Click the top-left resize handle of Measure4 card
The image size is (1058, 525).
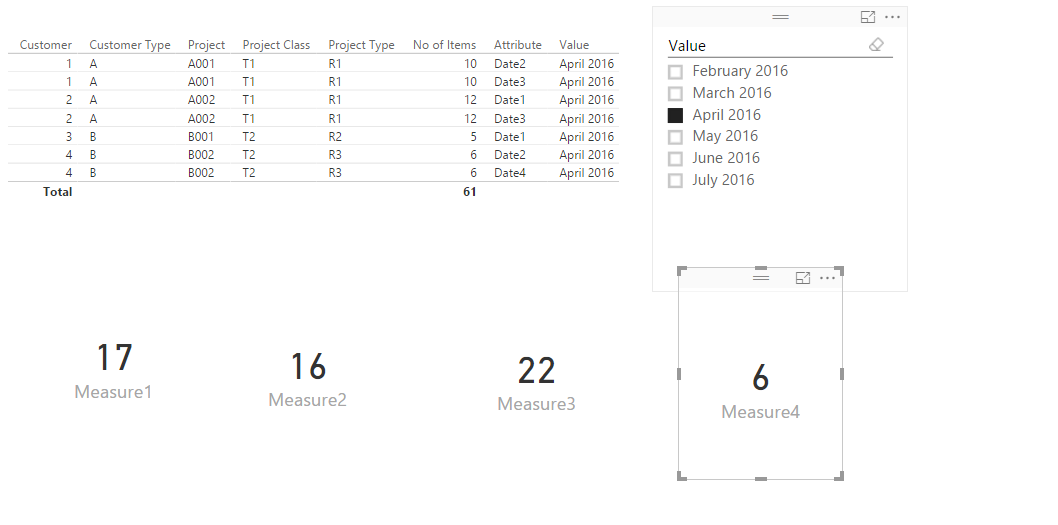(681, 271)
